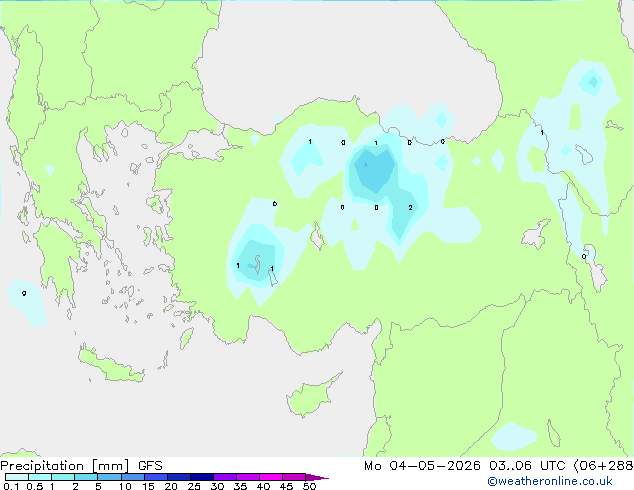The height and width of the screenshot is (490, 634).
Task: Click the 10 to 15 mm legend swatch
Action: [133, 477]
